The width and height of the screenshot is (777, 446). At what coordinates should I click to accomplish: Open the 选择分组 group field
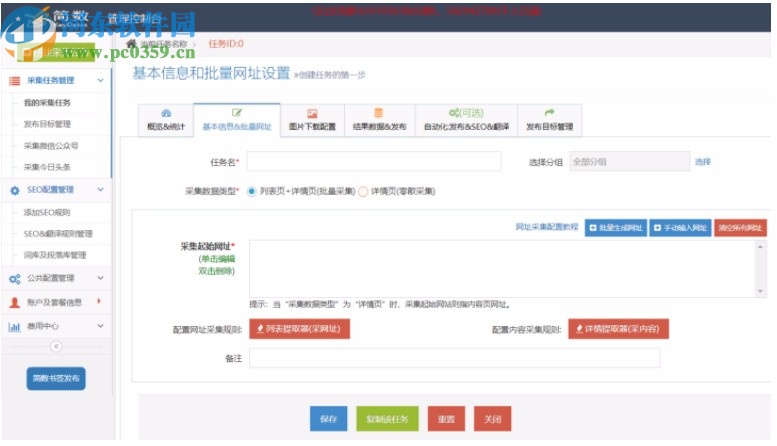point(630,162)
